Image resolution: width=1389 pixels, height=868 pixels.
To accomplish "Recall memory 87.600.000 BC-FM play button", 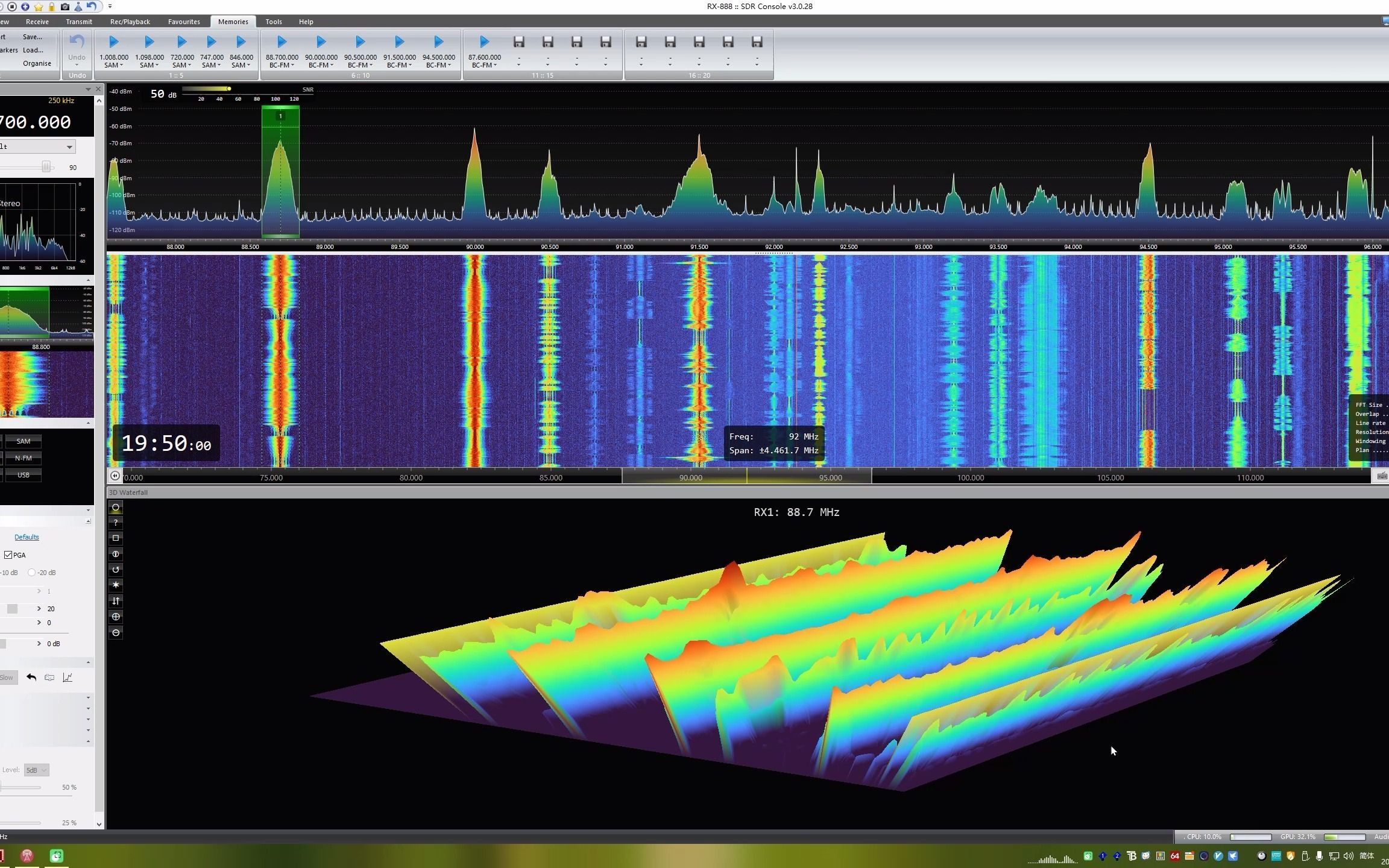I will 484,42.
